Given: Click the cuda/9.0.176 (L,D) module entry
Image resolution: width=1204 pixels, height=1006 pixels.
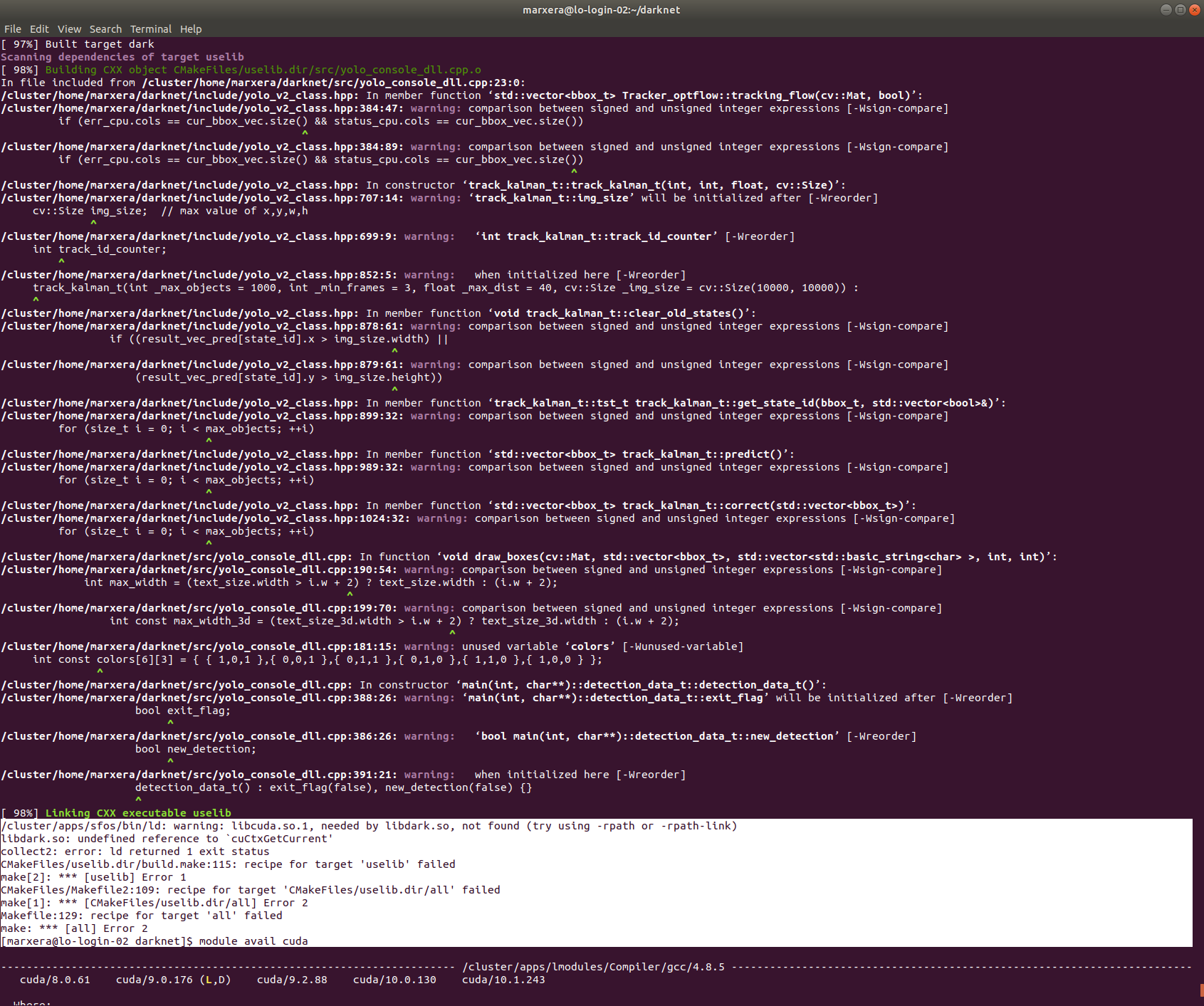Looking at the screenshot, I should tap(174, 980).
